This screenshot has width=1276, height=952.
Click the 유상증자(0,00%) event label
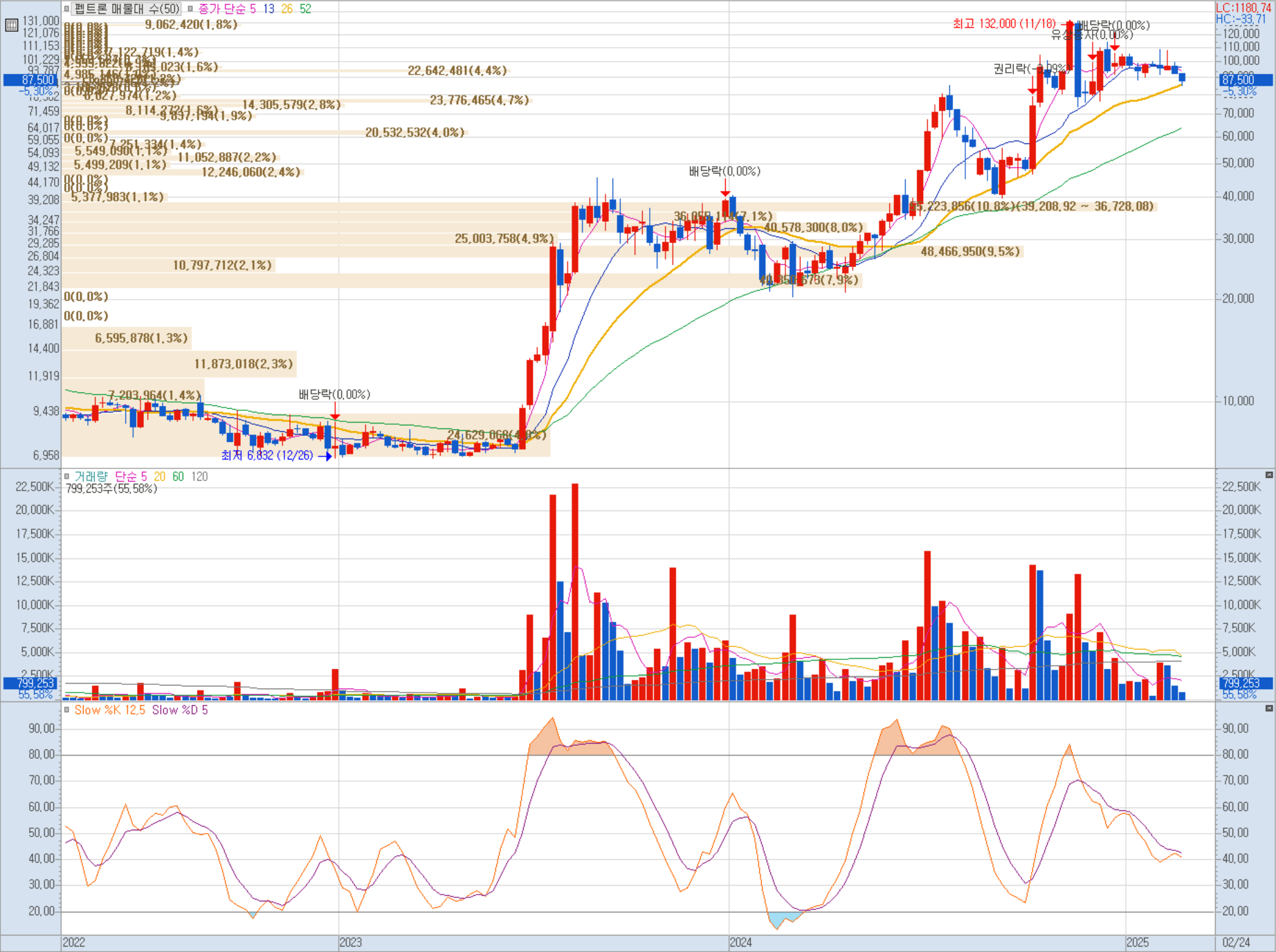click(x=1092, y=35)
